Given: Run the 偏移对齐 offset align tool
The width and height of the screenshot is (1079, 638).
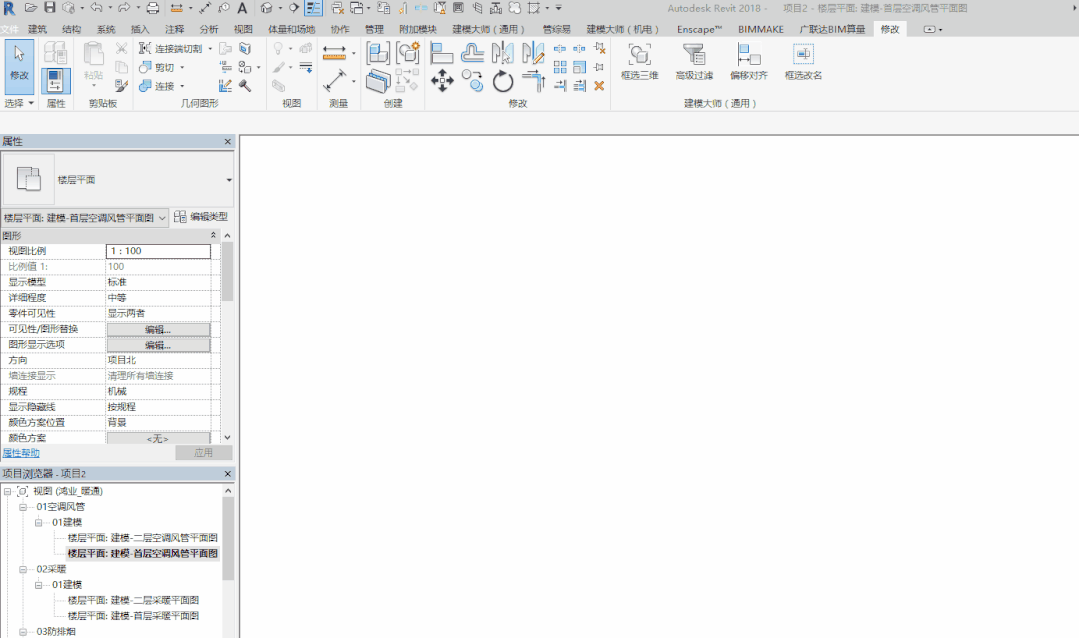Looking at the screenshot, I should (749, 62).
